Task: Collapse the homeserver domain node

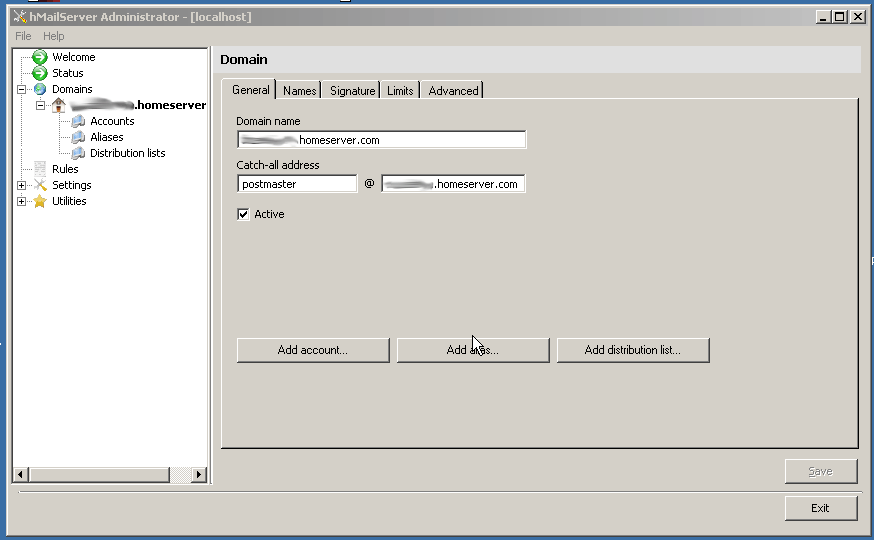Action: (40, 105)
